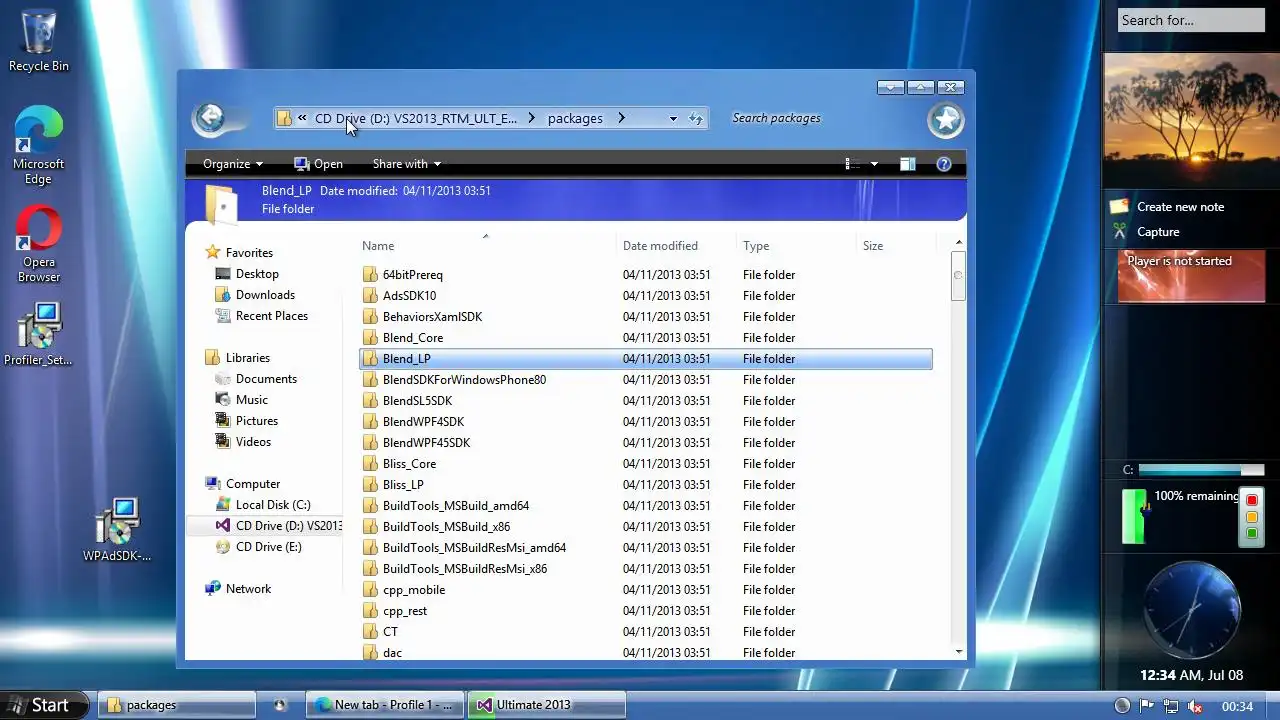Click the change view icon in the toolbar
Screen dimensions: 1280x720
[852, 164]
